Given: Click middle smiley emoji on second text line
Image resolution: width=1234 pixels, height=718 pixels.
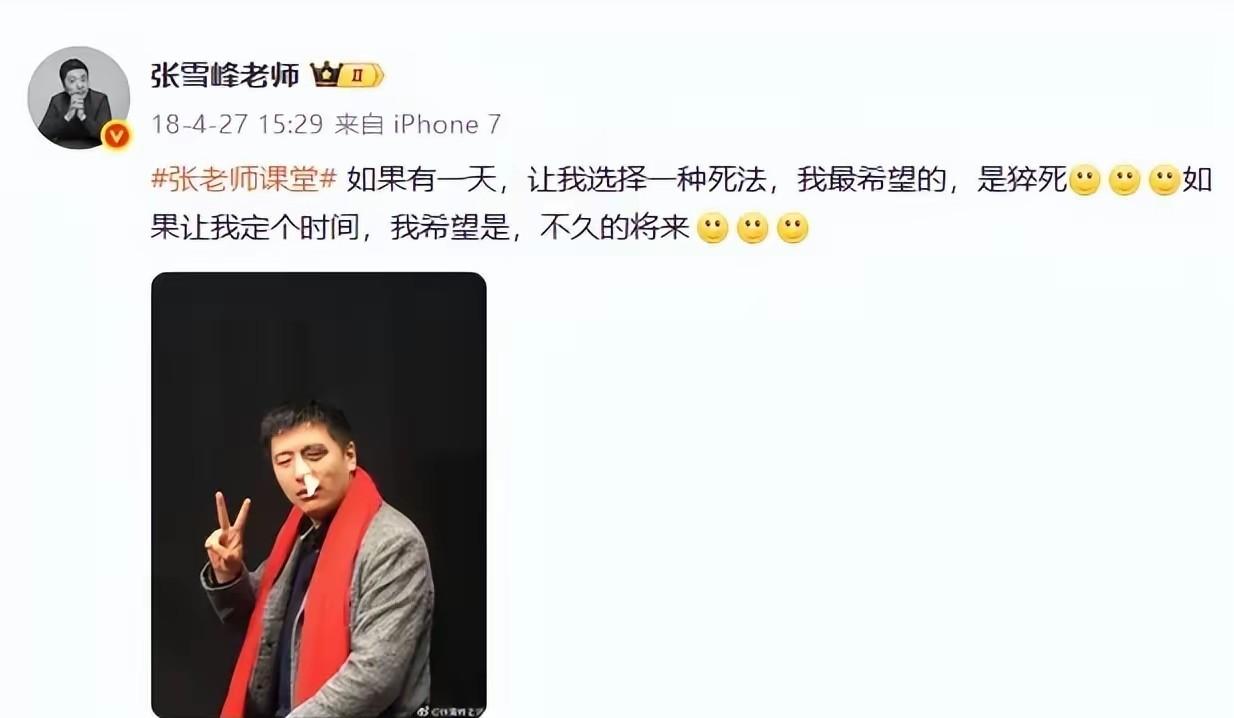Looking at the screenshot, I should point(752,229).
